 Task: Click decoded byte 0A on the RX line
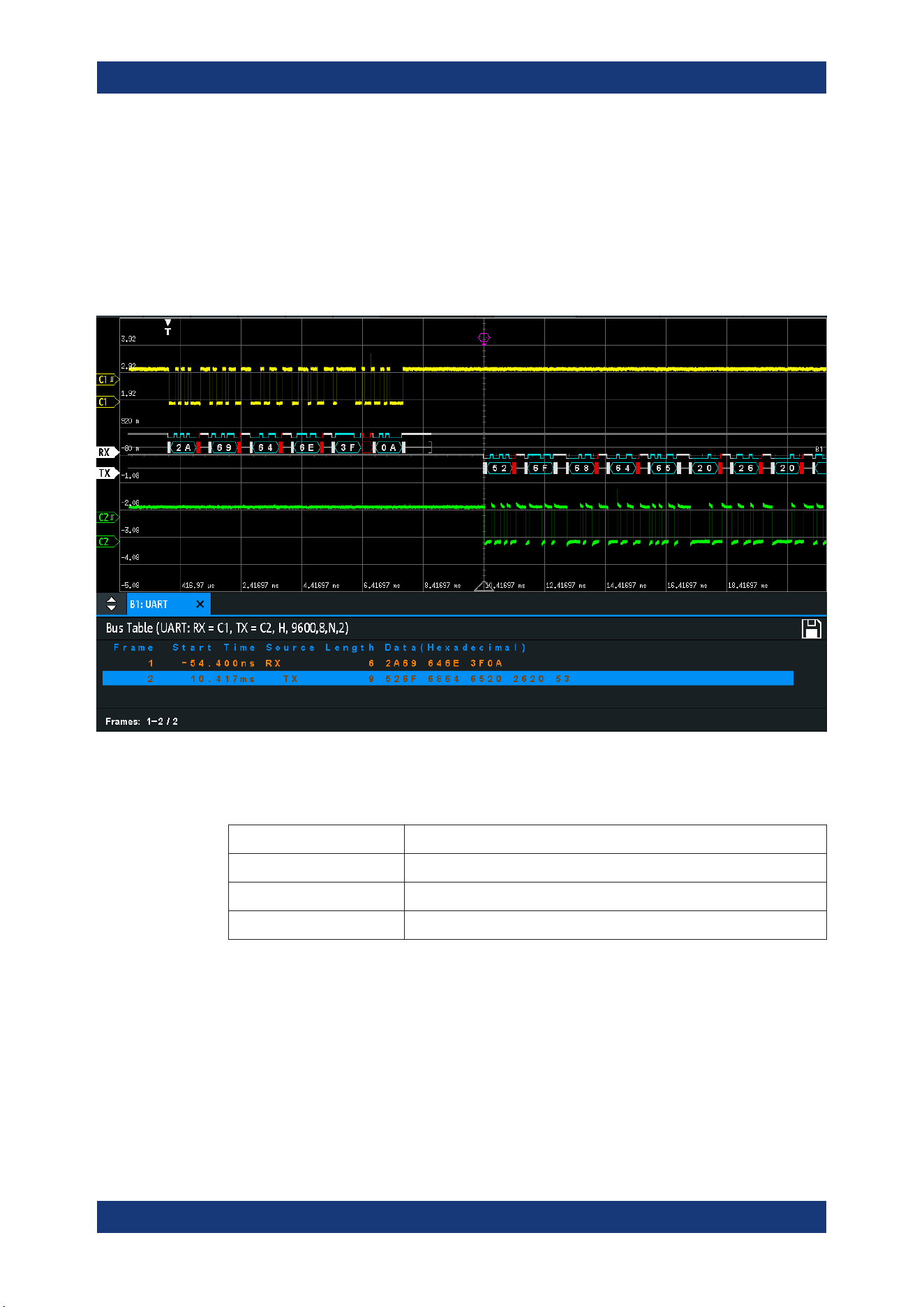click(x=389, y=448)
